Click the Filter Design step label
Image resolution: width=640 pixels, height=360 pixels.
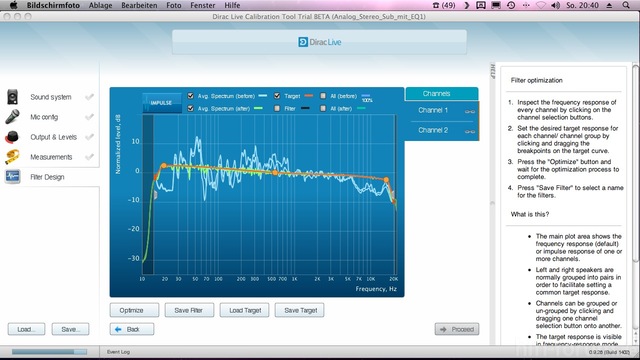tap(47, 177)
